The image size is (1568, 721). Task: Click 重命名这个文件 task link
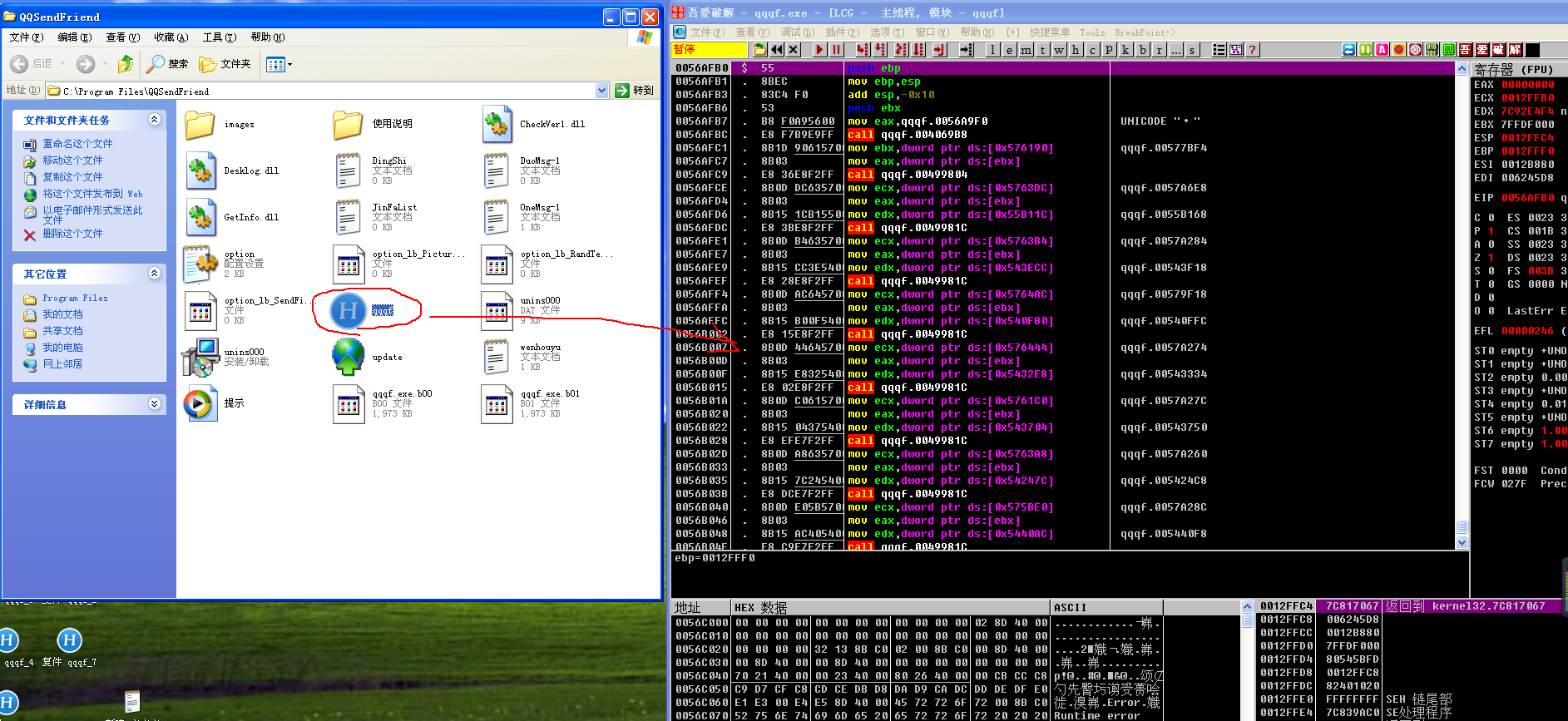pos(77,144)
